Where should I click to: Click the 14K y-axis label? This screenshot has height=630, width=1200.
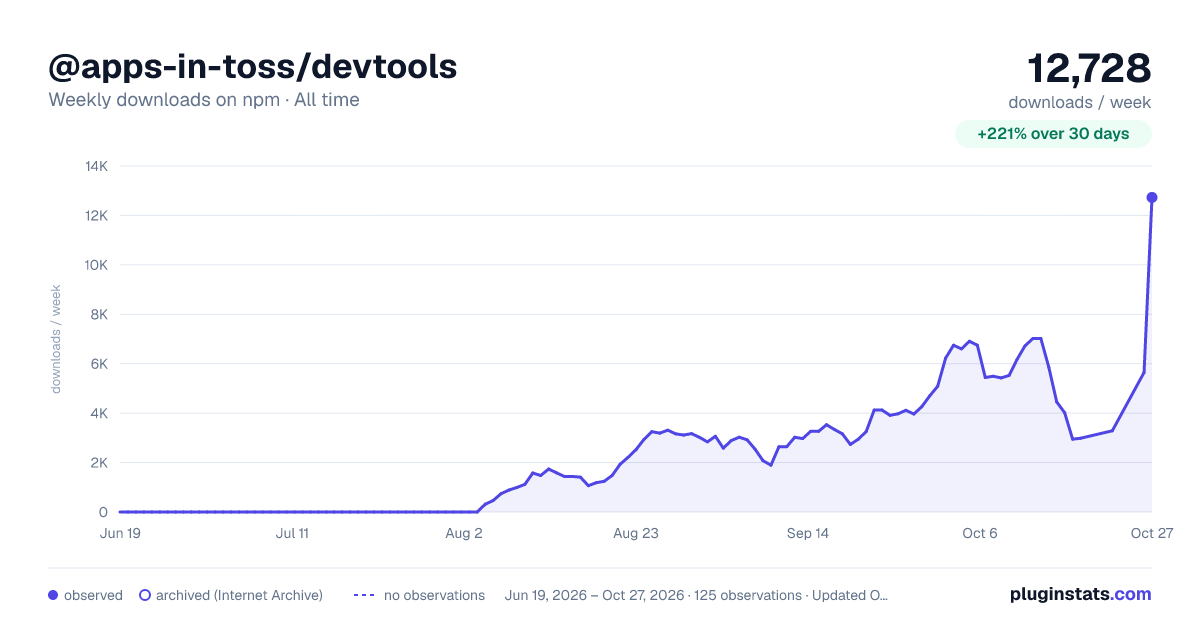97,166
